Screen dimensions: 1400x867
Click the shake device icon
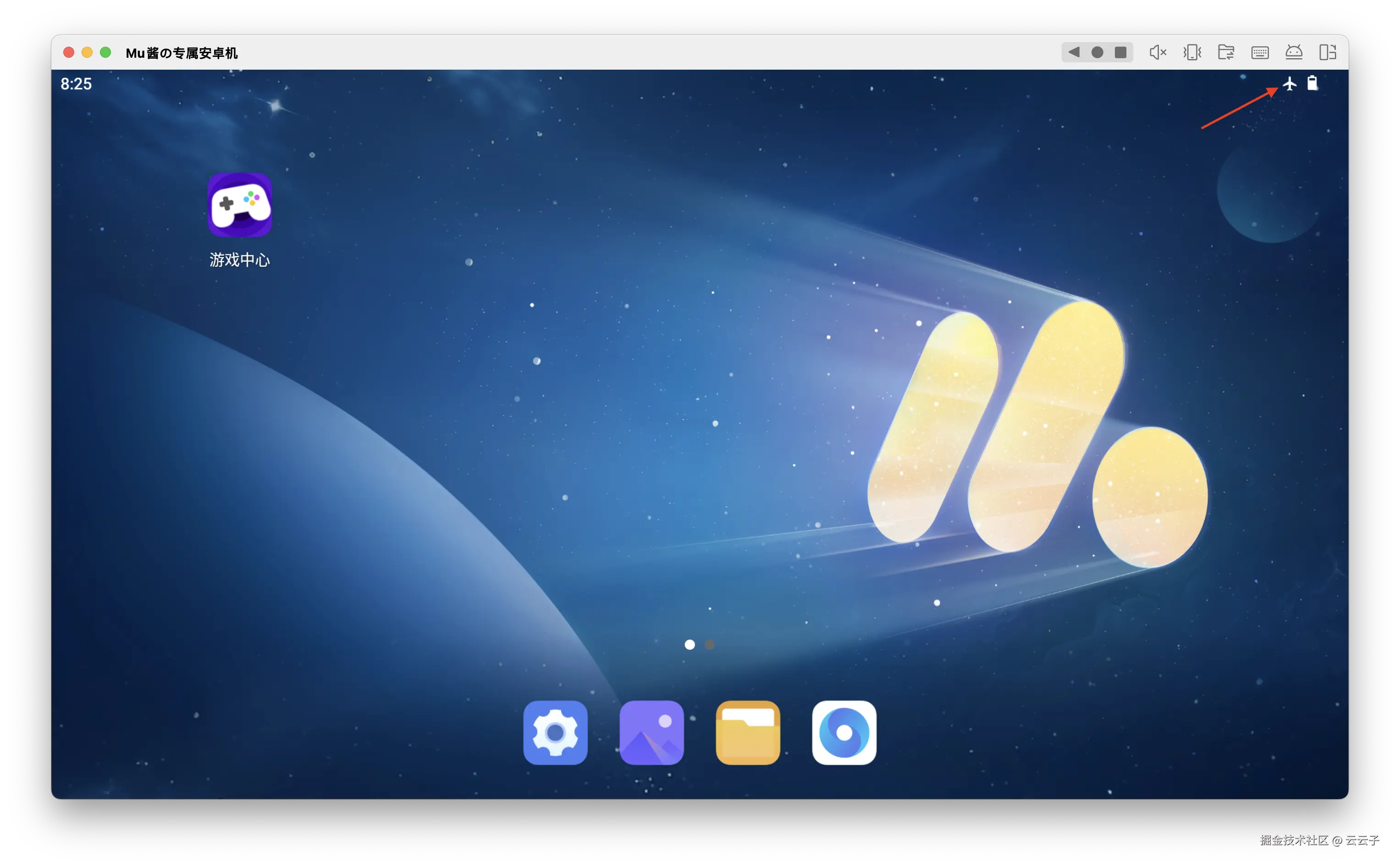[1192, 52]
